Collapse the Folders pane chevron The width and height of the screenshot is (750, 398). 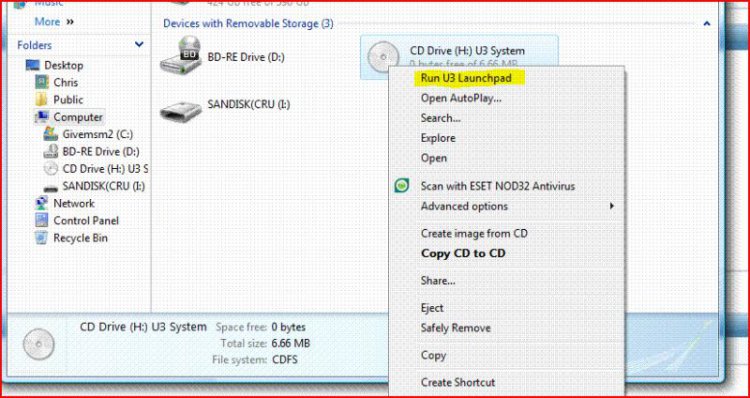click(139, 44)
